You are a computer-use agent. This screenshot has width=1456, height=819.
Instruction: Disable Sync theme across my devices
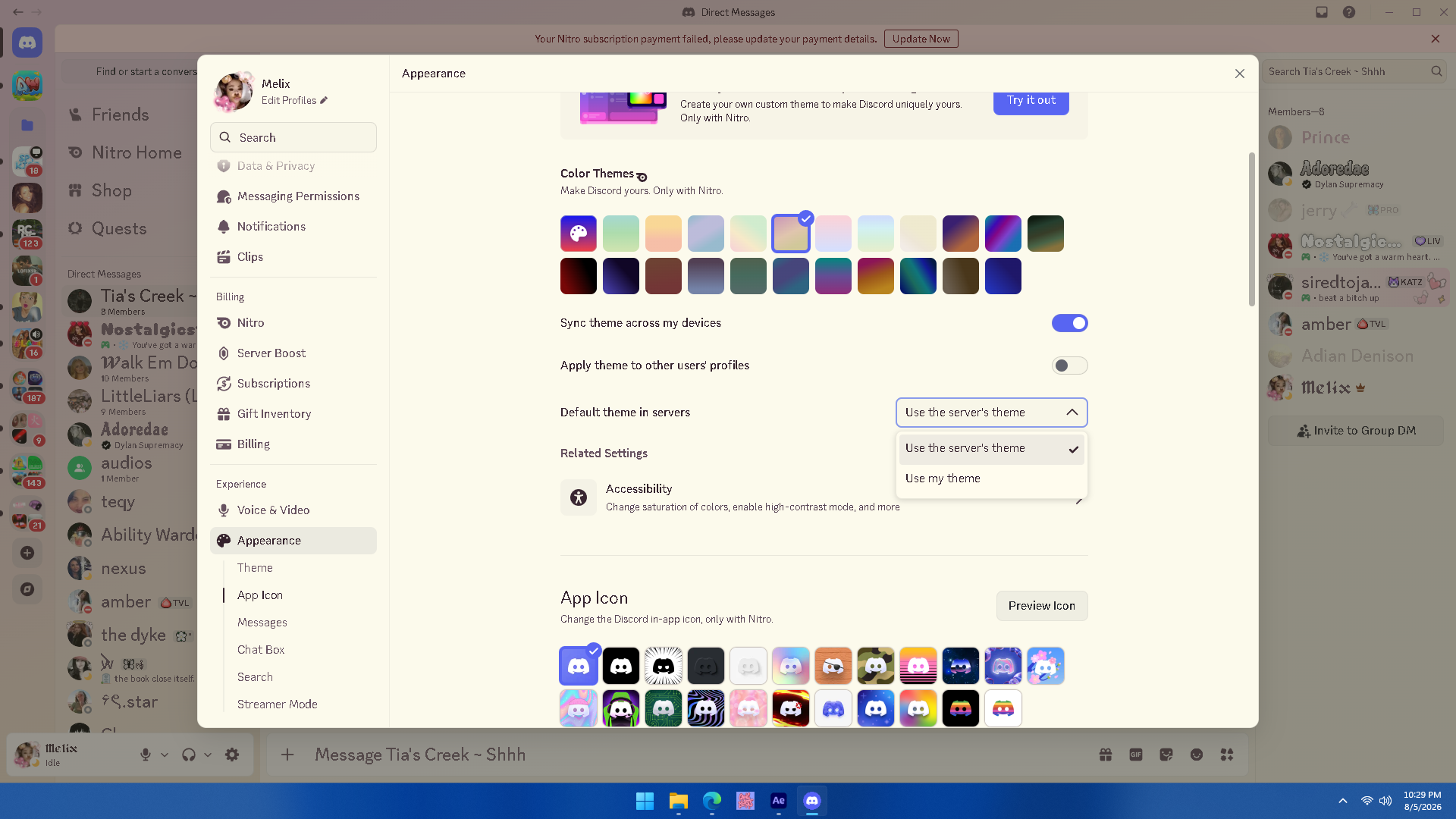[1070, 323]
